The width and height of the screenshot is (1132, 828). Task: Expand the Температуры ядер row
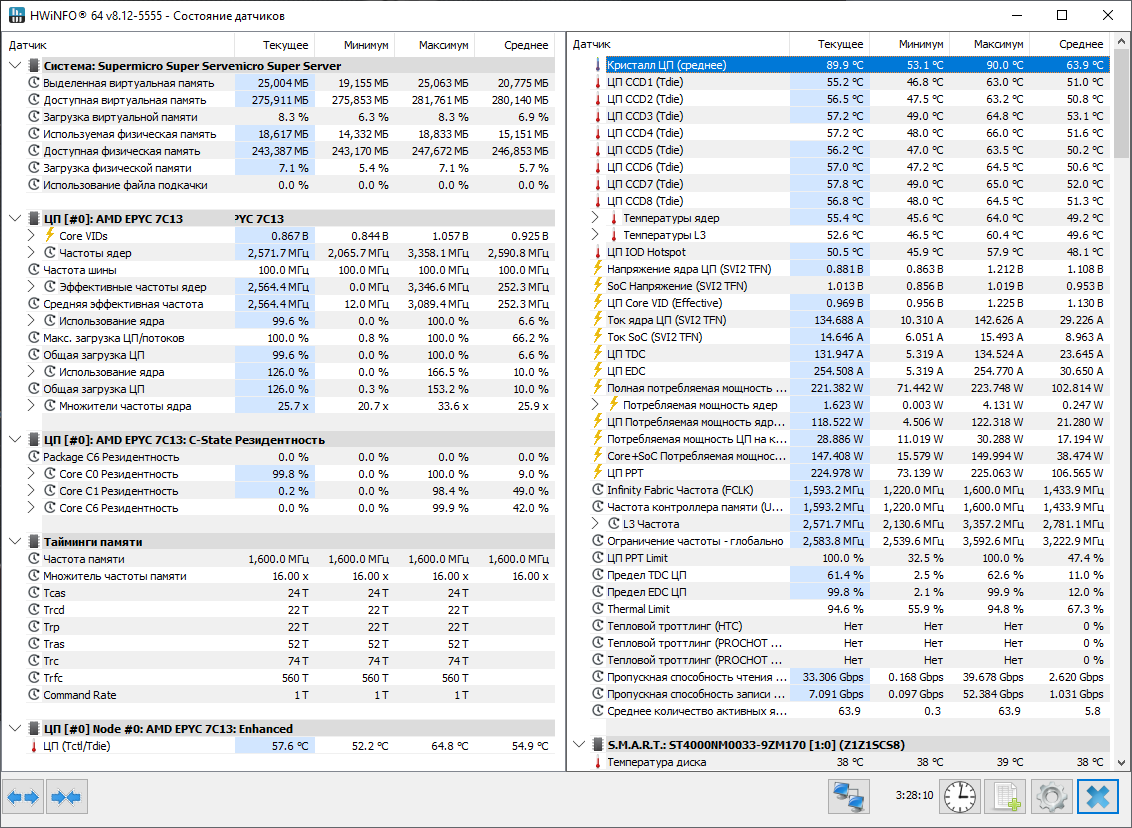(595, 217)
